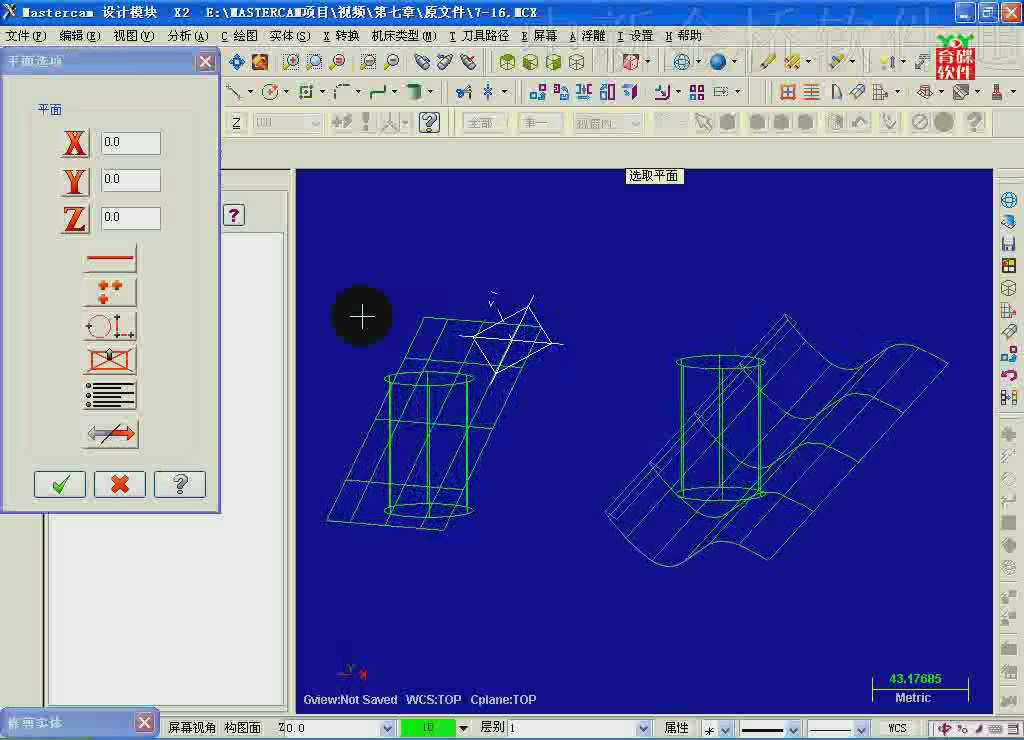The image size is (1024, 740).
Task: Flip plane direction with the arrow button
Action: point(111,433)
